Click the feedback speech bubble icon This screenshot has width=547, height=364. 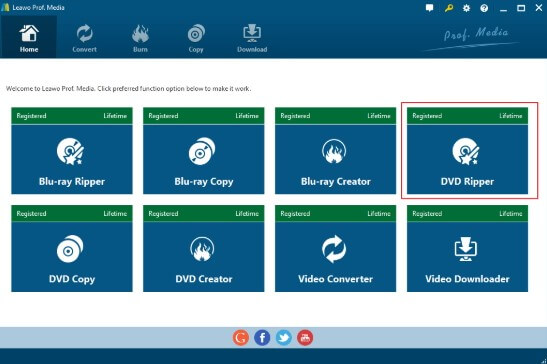(x=429, y=8)
